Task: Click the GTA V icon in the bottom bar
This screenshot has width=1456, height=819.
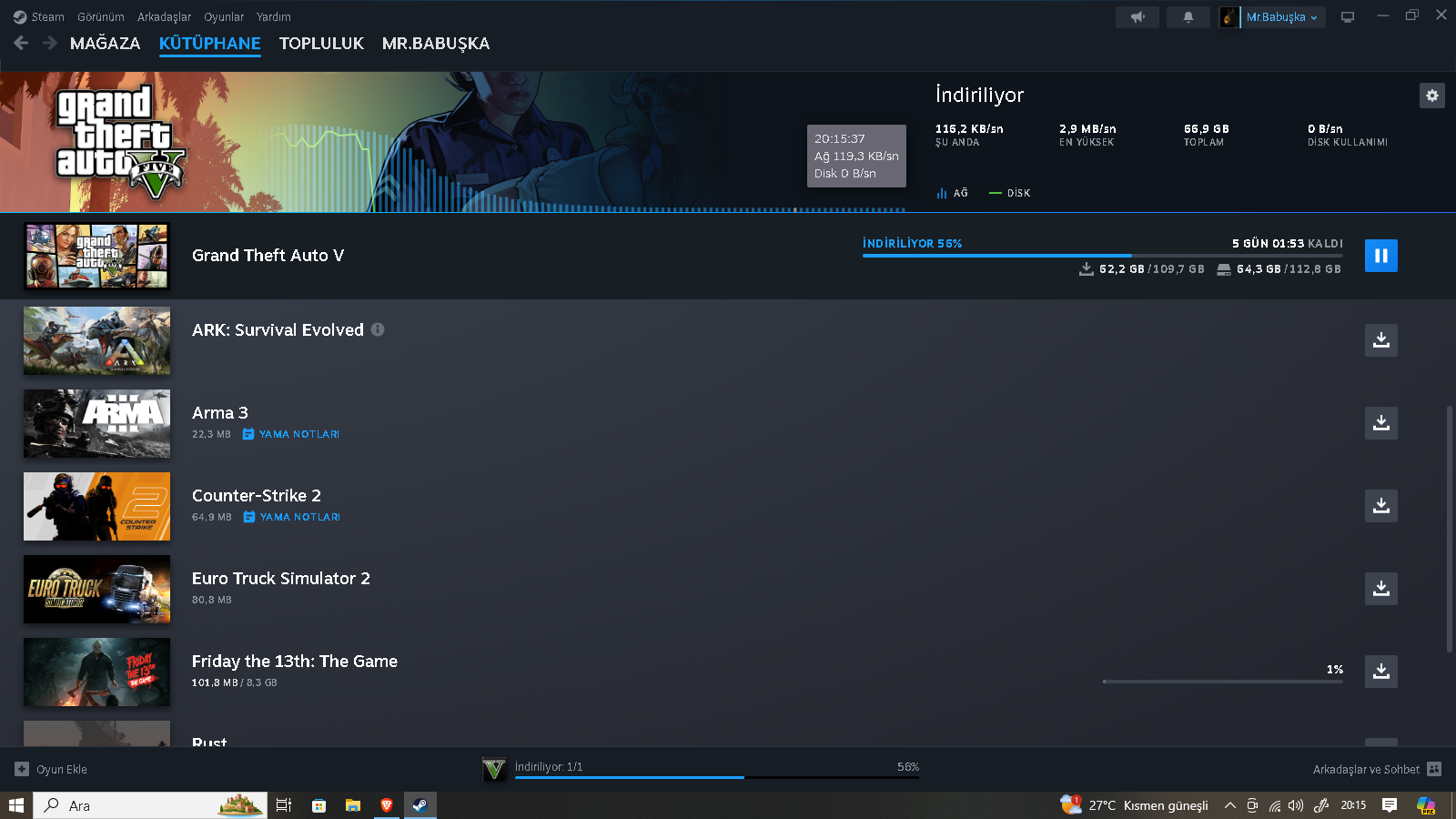Action: pyautogui.click(x=494, y=769)
